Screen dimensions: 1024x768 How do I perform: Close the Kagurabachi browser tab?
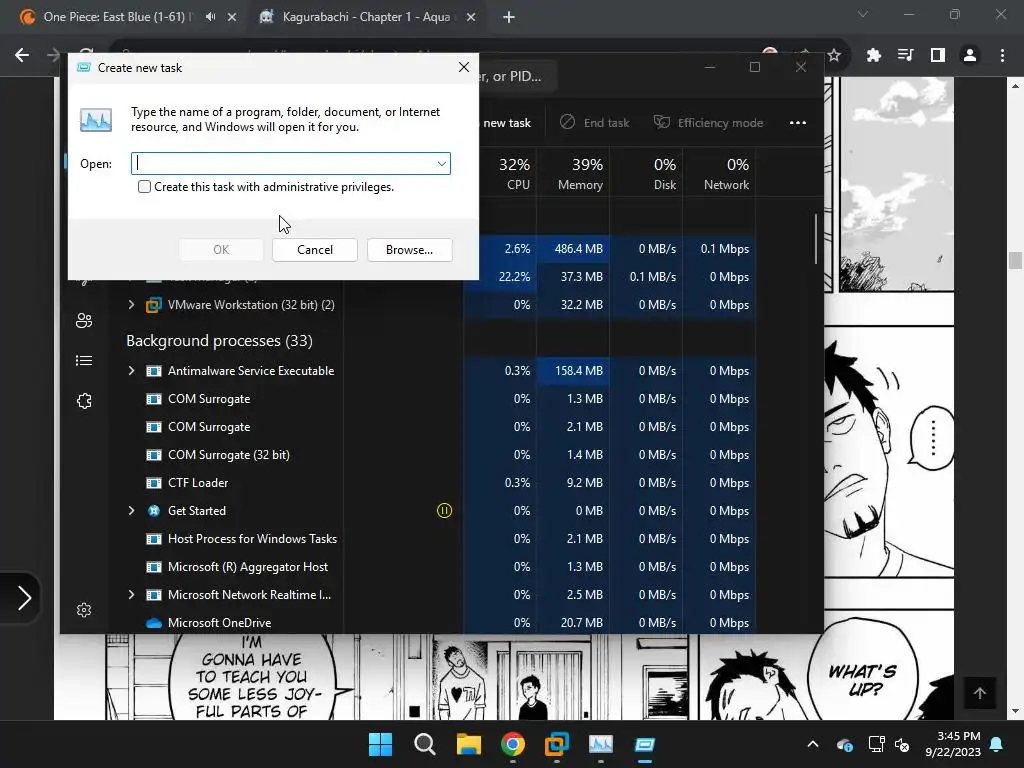click(471, 18)
